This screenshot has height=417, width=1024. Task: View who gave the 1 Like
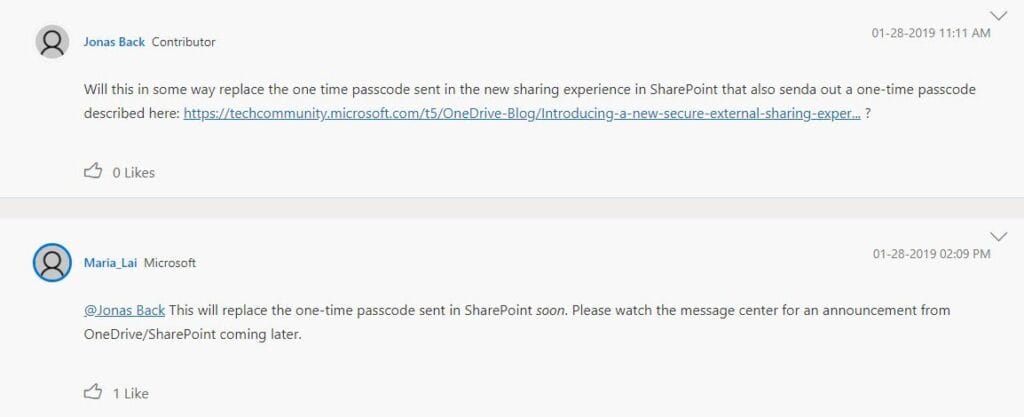tap(131, 394)
